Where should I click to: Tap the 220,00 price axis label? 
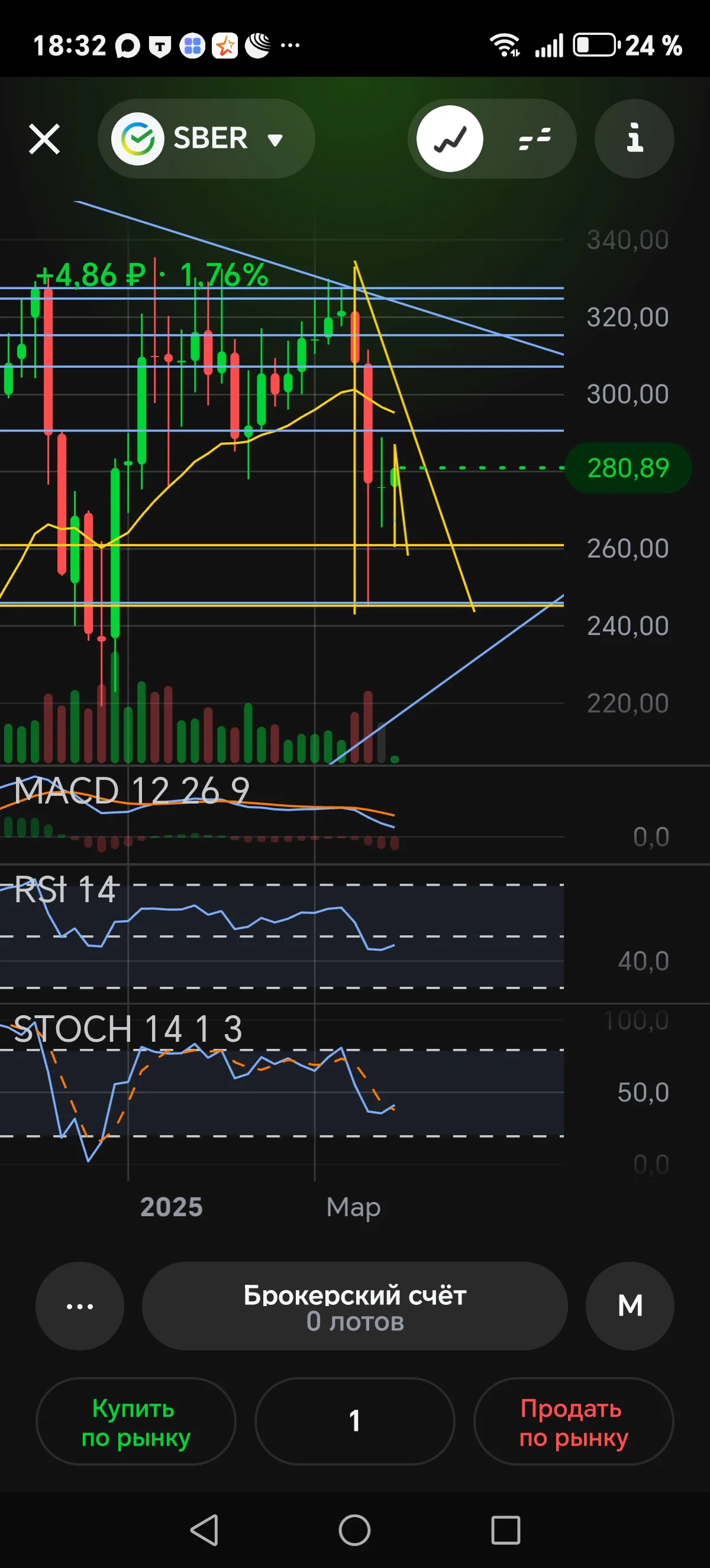[628, 703]
